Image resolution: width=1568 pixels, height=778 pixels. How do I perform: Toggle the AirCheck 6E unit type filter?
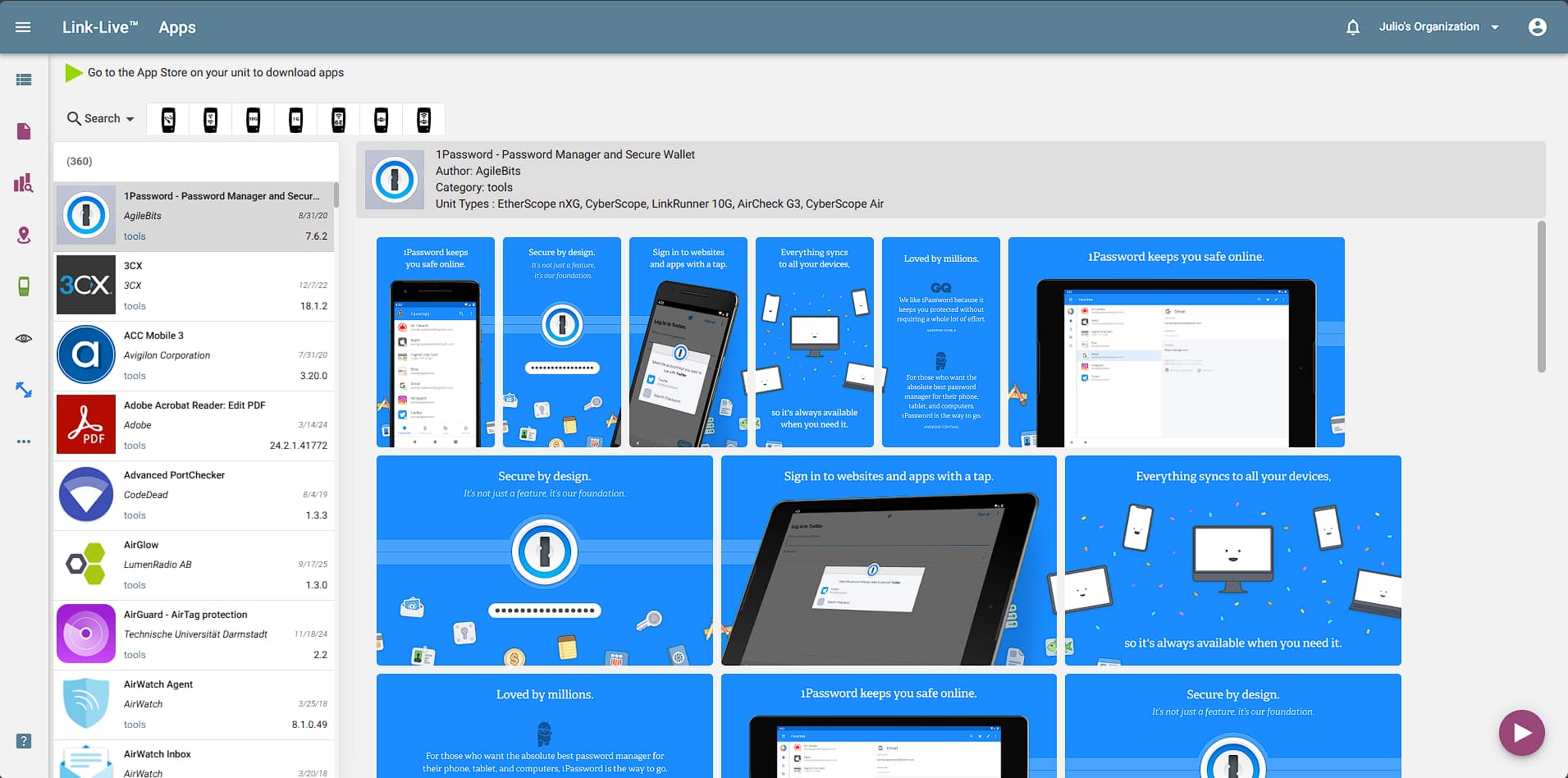click(337, 118)
